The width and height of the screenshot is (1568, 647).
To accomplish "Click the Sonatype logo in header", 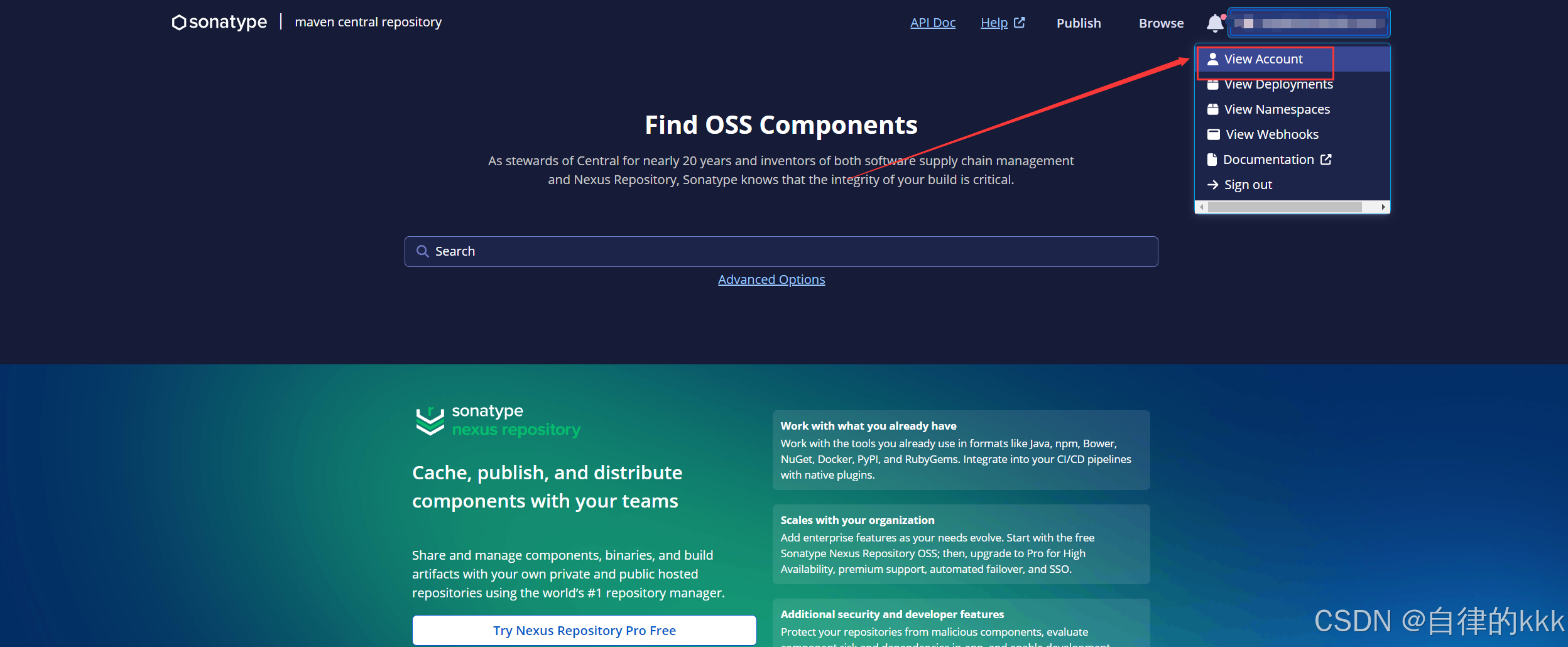I will (x=219, y=22).
